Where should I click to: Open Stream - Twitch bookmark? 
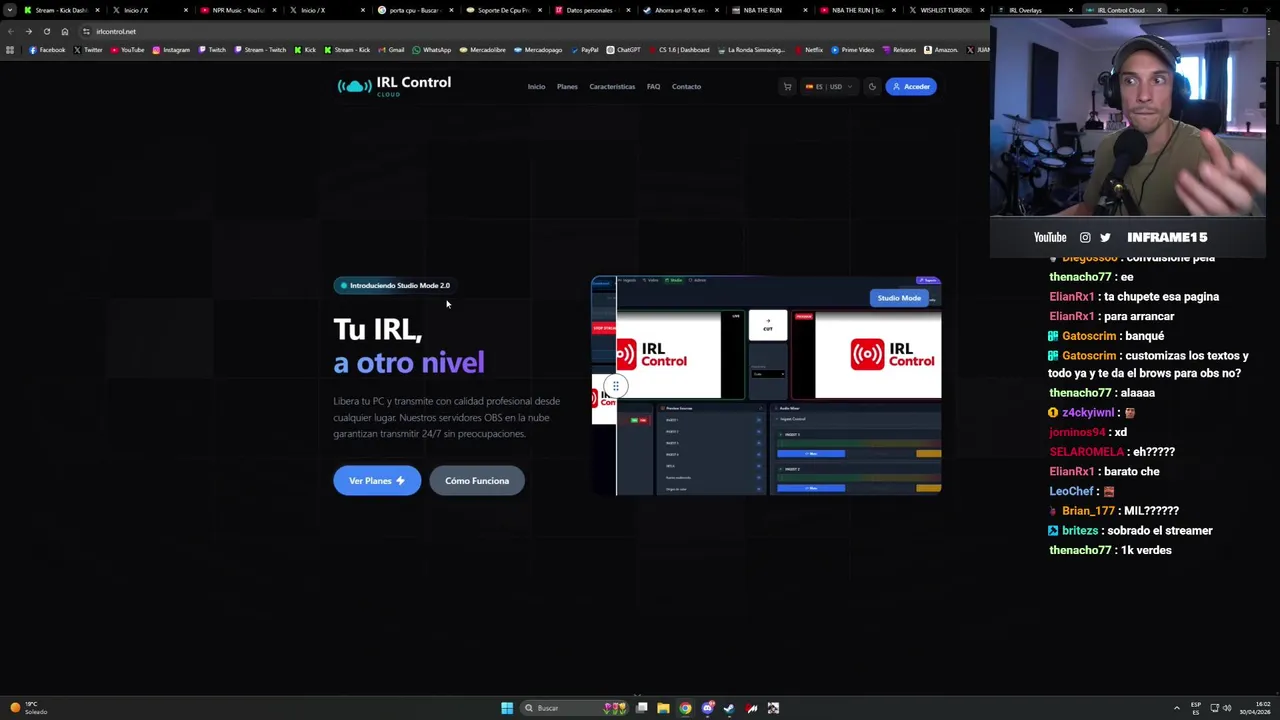(x=260, y=50)
